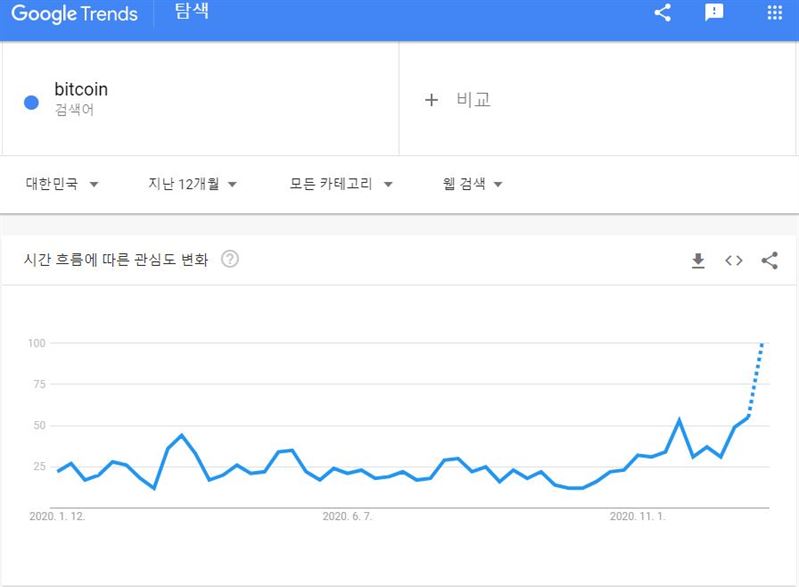799x587 pixels.
Task: Click the Google Trends logo
Action: [74, 14]
